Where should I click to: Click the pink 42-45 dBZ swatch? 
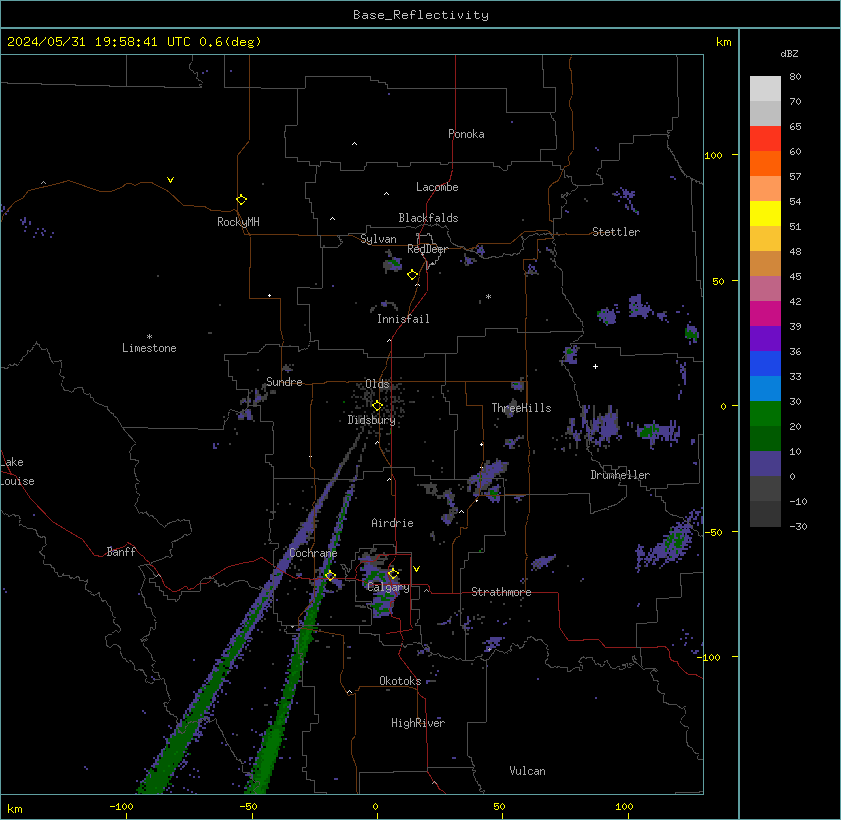click(765, 289)
